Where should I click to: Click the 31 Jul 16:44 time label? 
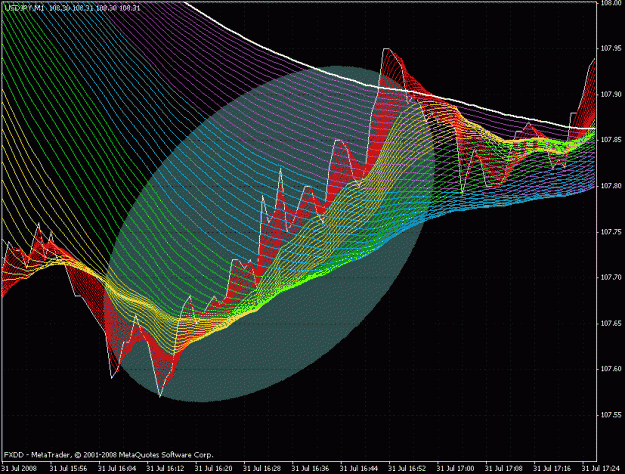click(x=359, y=468)
